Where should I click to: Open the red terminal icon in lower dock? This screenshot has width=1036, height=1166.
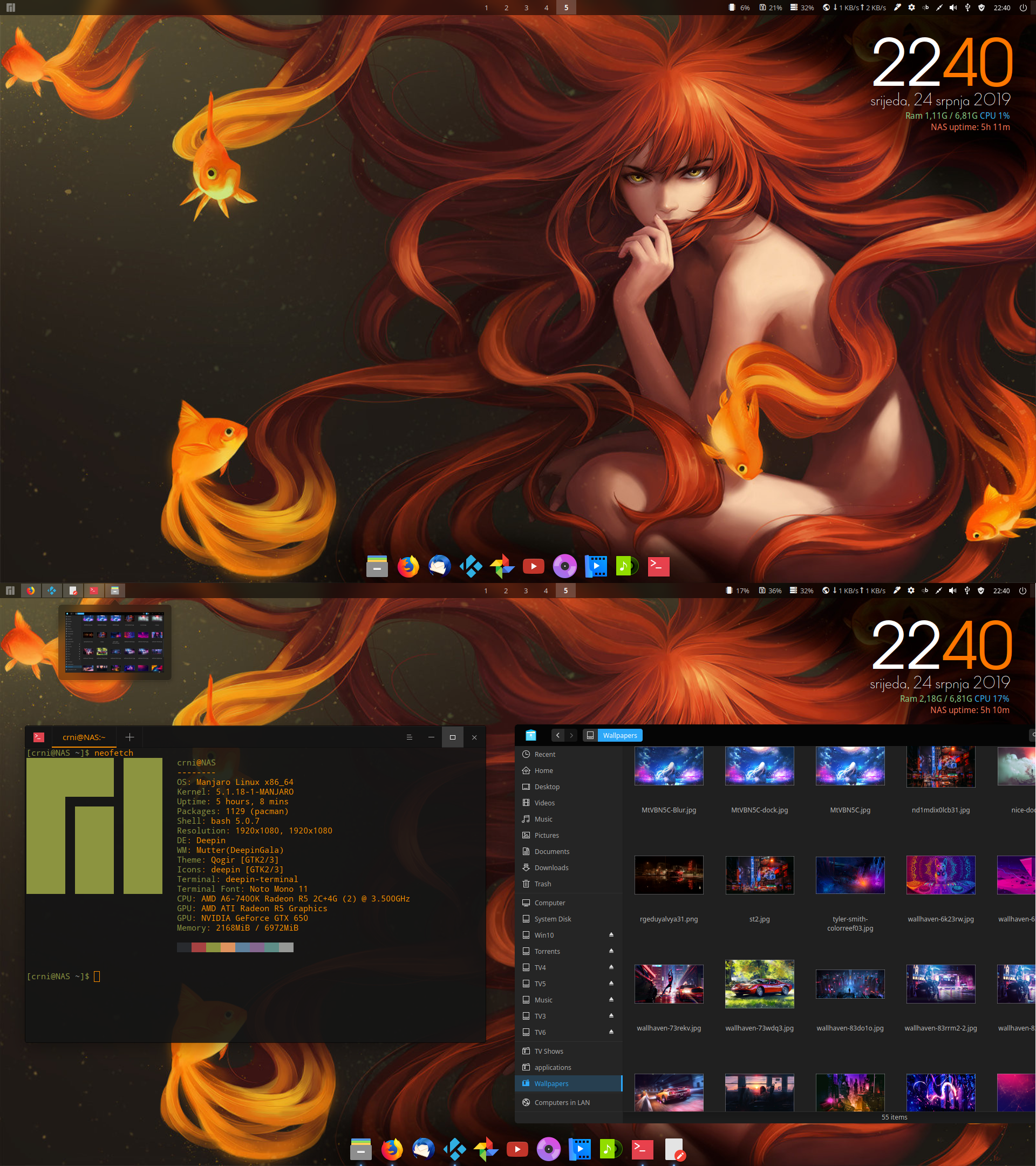click(x=642, y=1149)
